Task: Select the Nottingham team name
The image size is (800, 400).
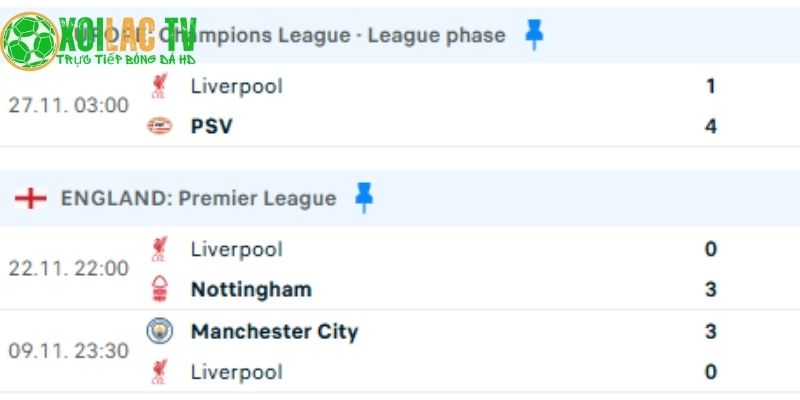Action: coord(251,290)
